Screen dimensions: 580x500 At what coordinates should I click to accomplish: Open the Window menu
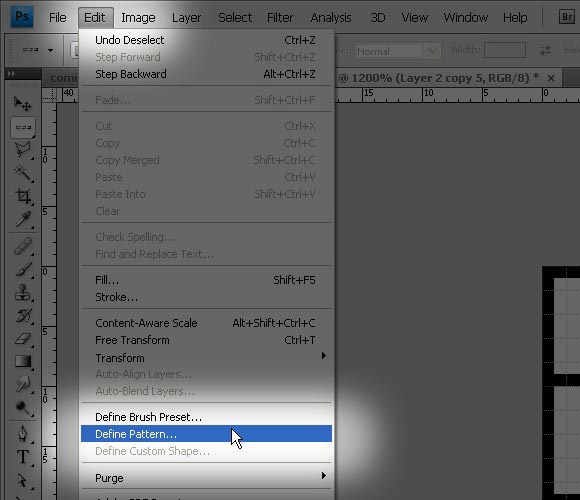pyautogui.click(x=466, y=17)
